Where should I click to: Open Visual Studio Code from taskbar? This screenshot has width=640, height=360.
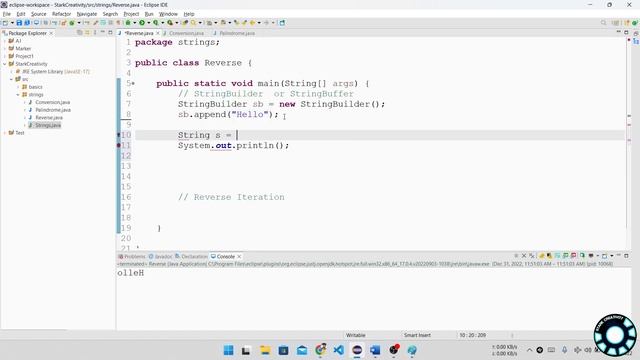(x=338, y=350)
